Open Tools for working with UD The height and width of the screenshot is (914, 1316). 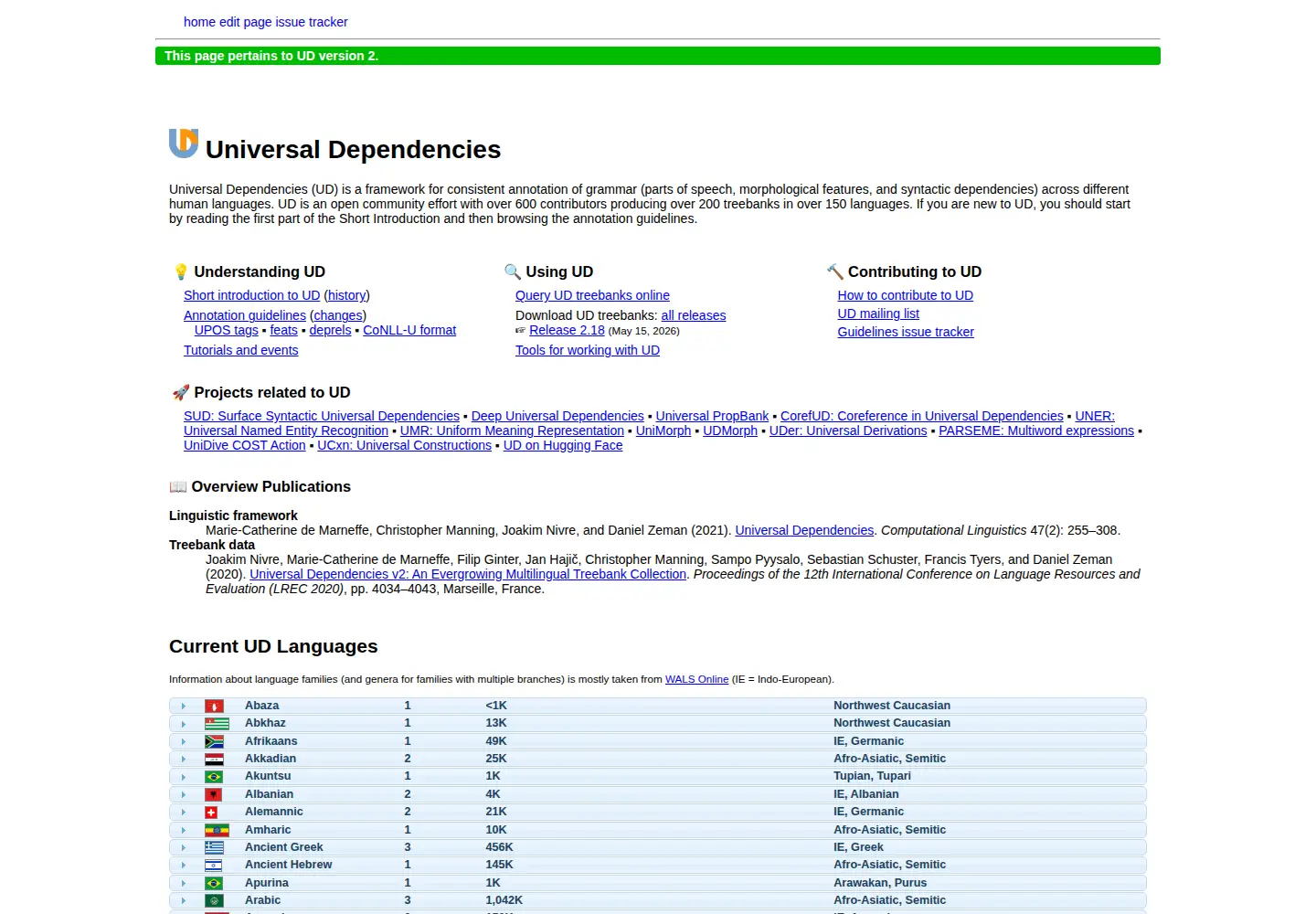[588, 350]
